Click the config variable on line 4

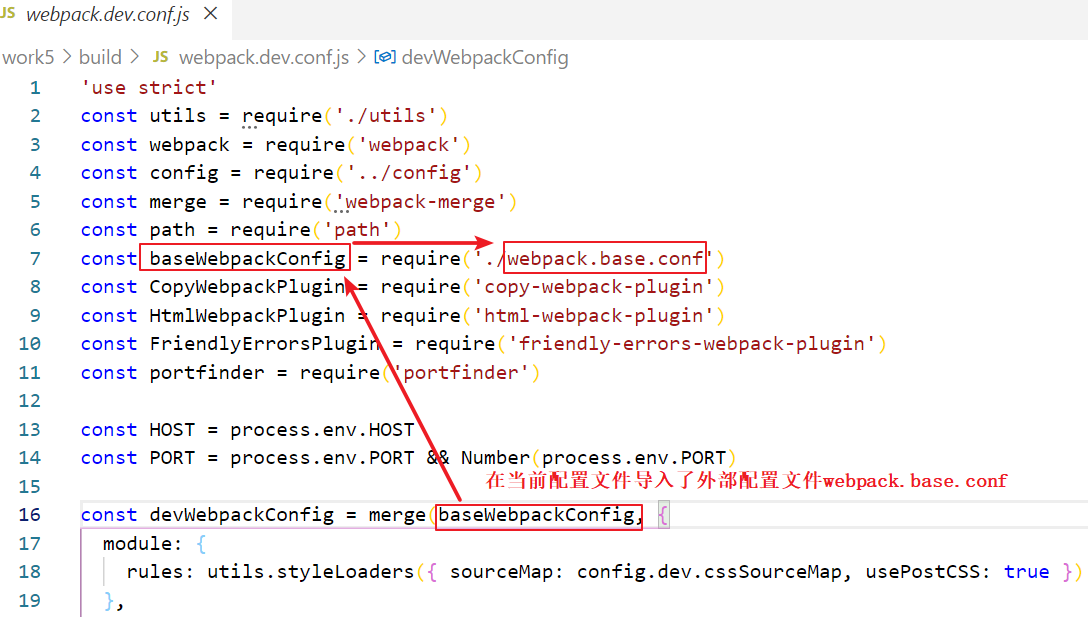[184, 173]
